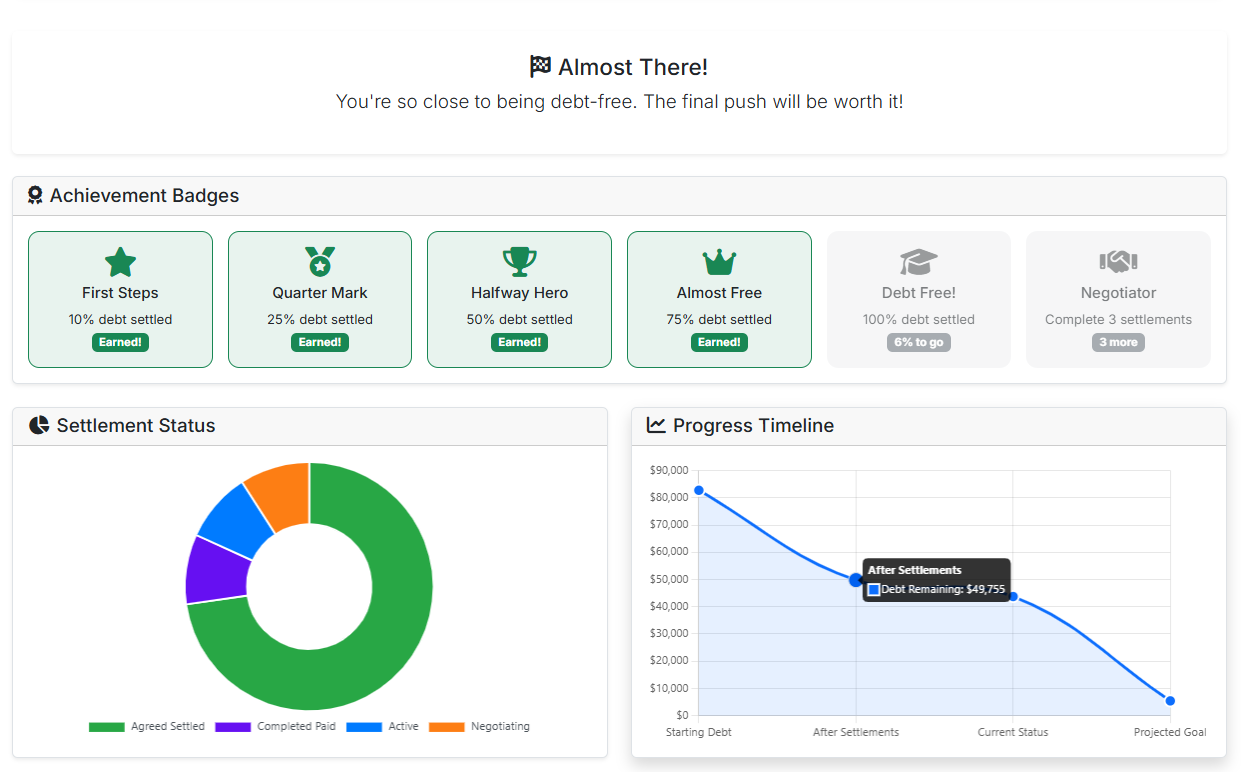Click the medal icon on Quarter Mark badge
Image resolution: width=1241 pixels, height=772 pixels.
tap(319, 262)
